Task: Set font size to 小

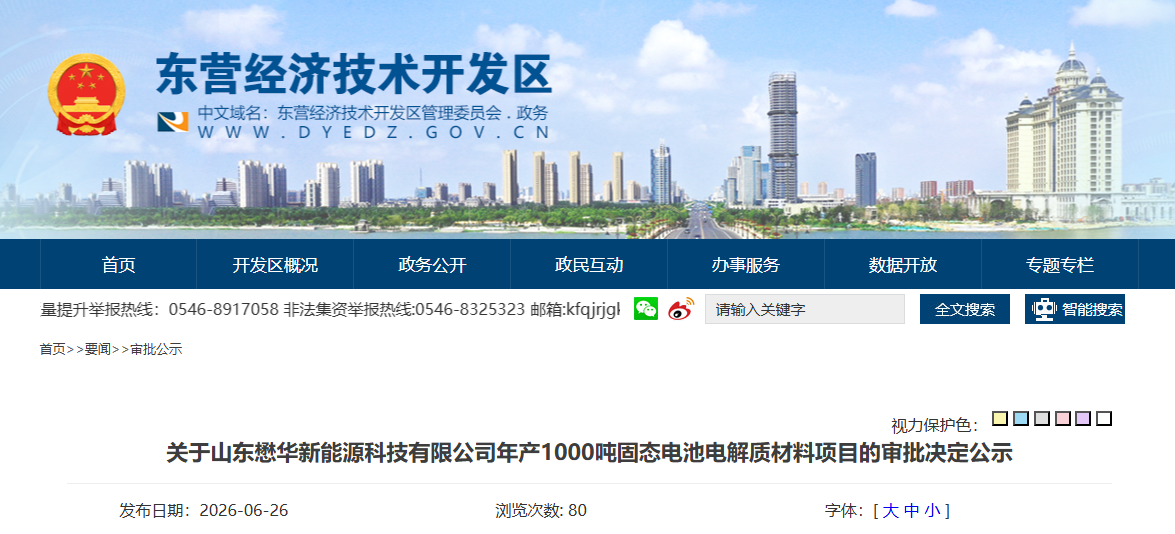Action: click(x=932, y=511)
